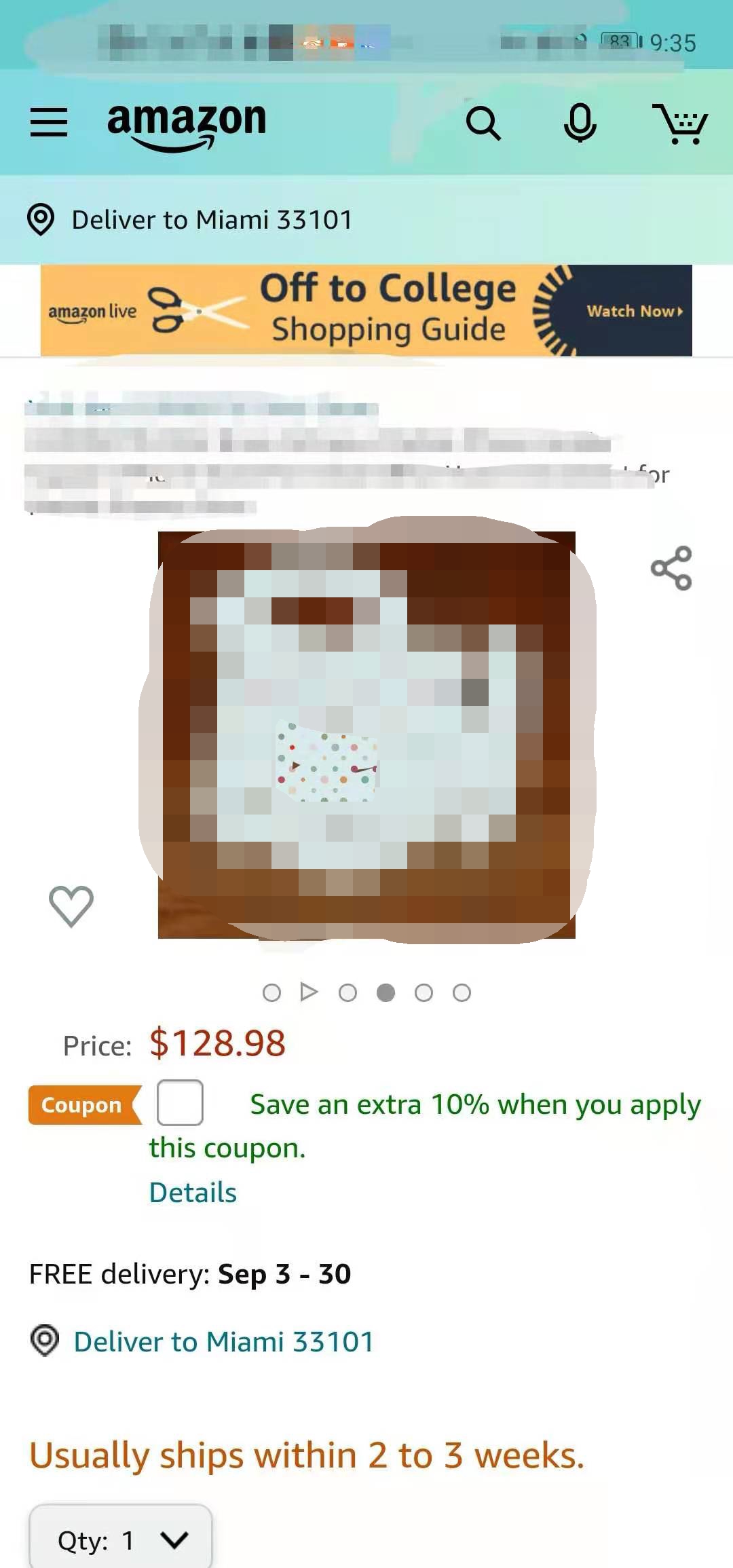Play the product video from carousel indicator
Viewport: 733px width, 1568px height.
(309, 992)
